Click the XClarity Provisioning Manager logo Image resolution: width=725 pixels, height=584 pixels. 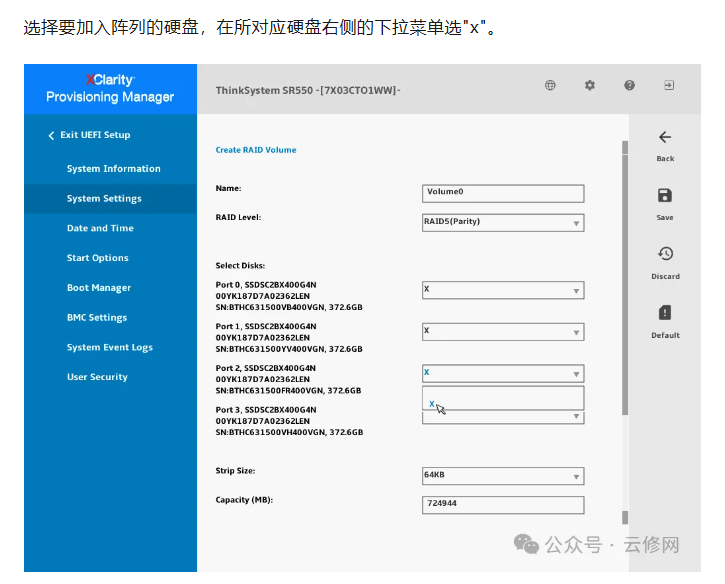pyautogui.click(x=110, y=88)
